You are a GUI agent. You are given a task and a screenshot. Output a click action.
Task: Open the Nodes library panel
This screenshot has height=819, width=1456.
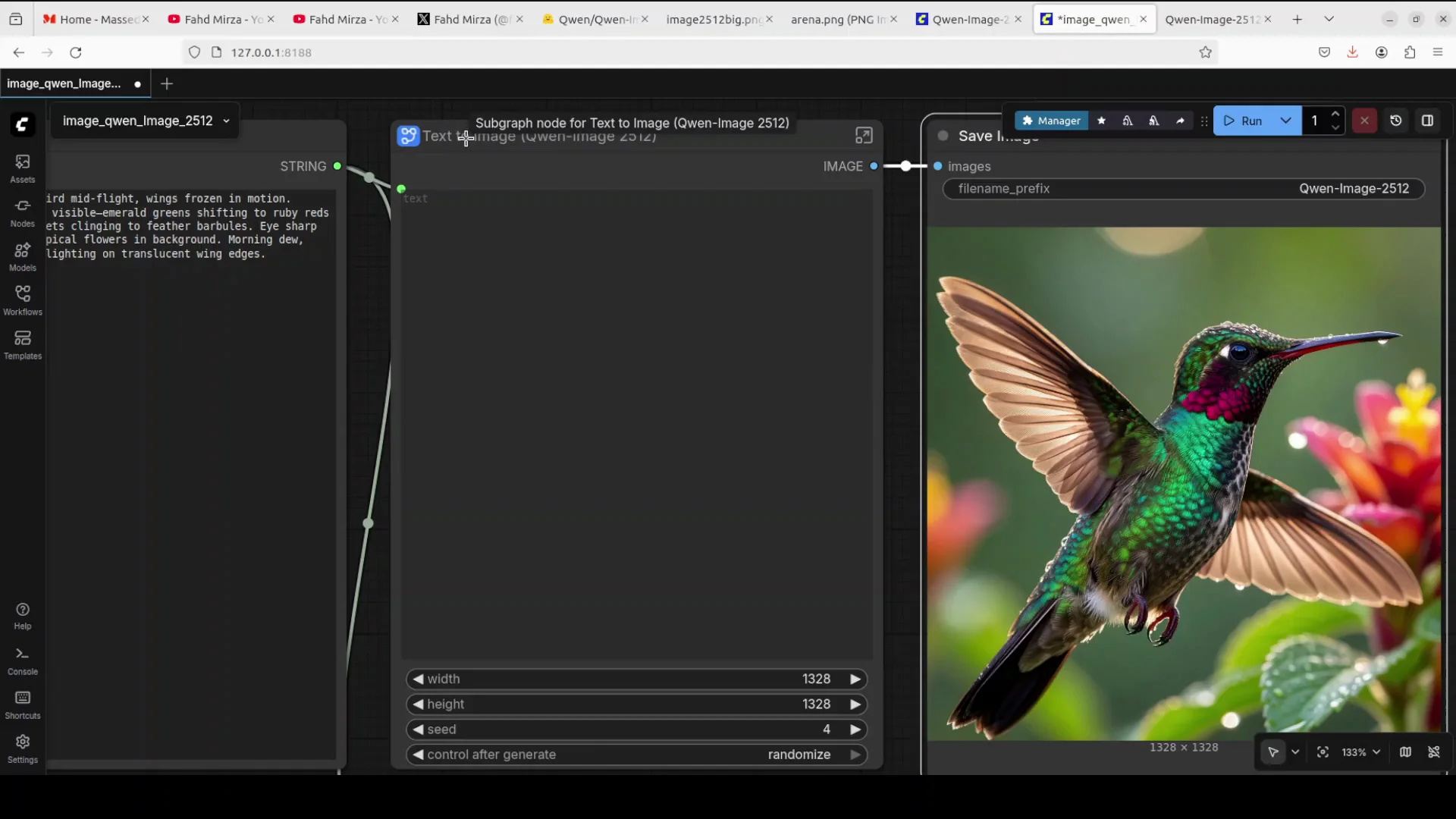coord(22,211)
